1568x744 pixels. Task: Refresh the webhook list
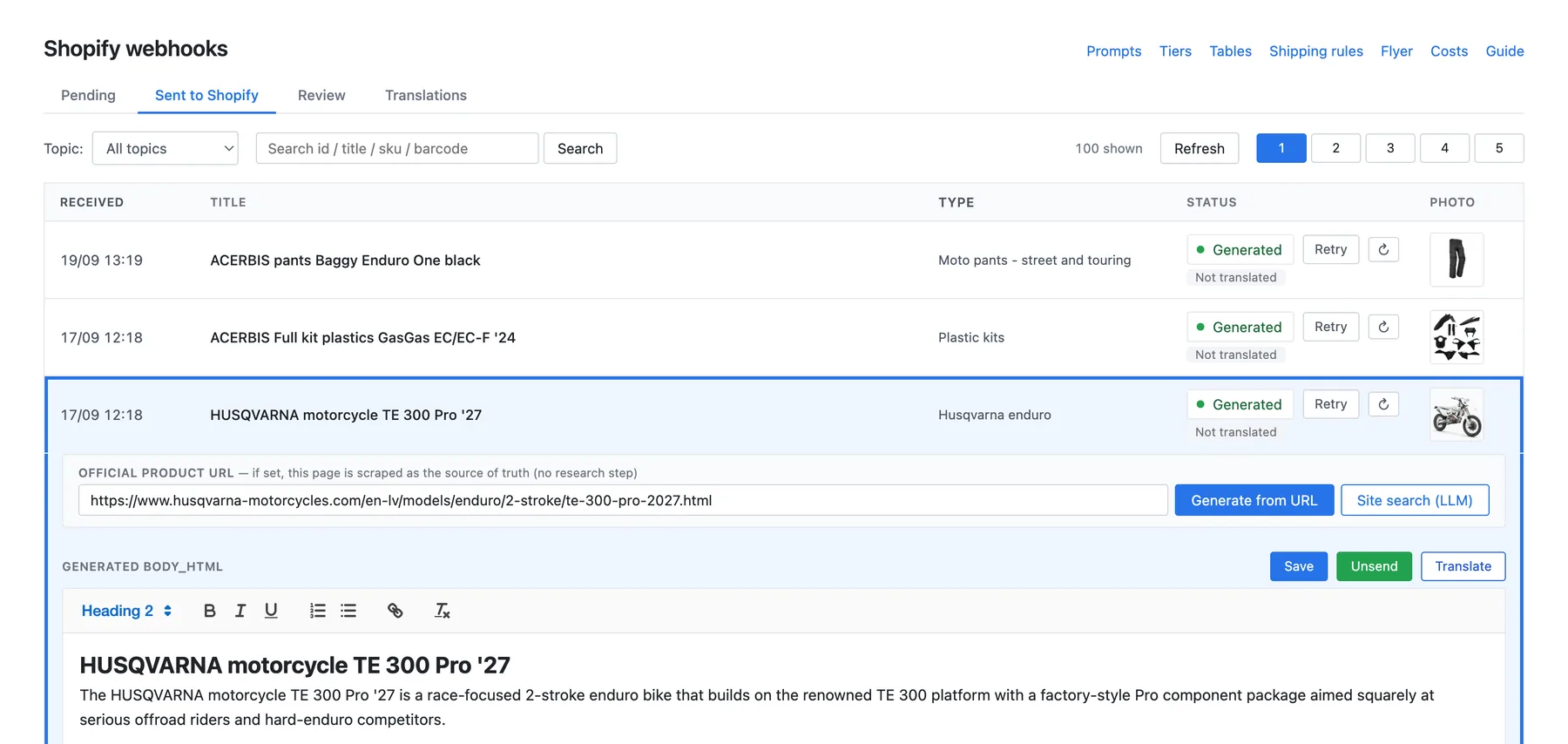tap(1200, 148)
